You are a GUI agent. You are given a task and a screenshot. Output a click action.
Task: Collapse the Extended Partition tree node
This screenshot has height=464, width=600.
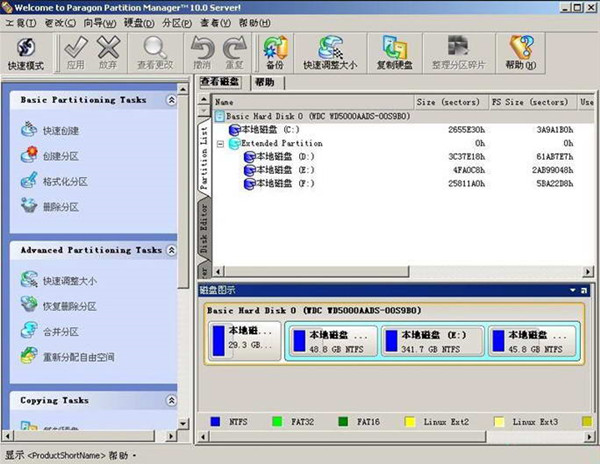pos(221,143)
